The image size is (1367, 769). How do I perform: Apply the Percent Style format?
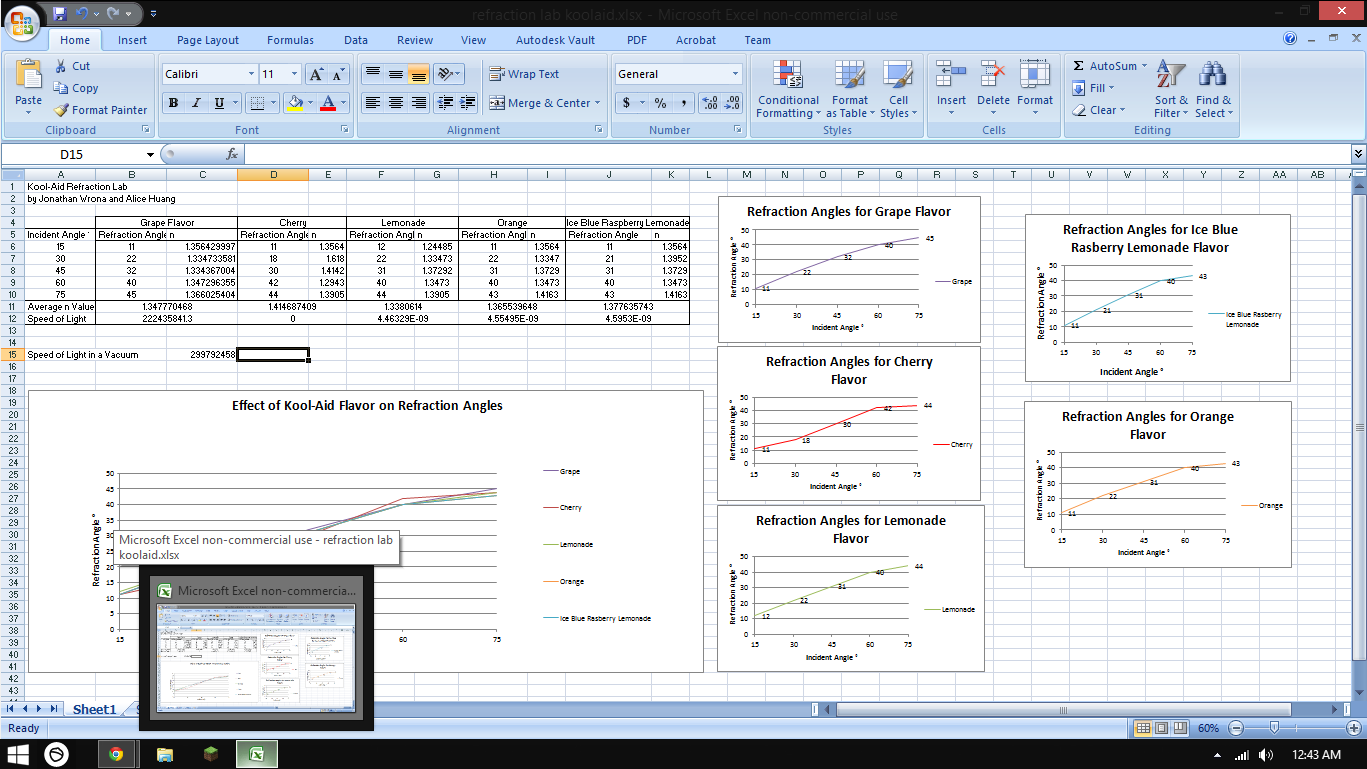pyautogui.click(x=661, y=103)
